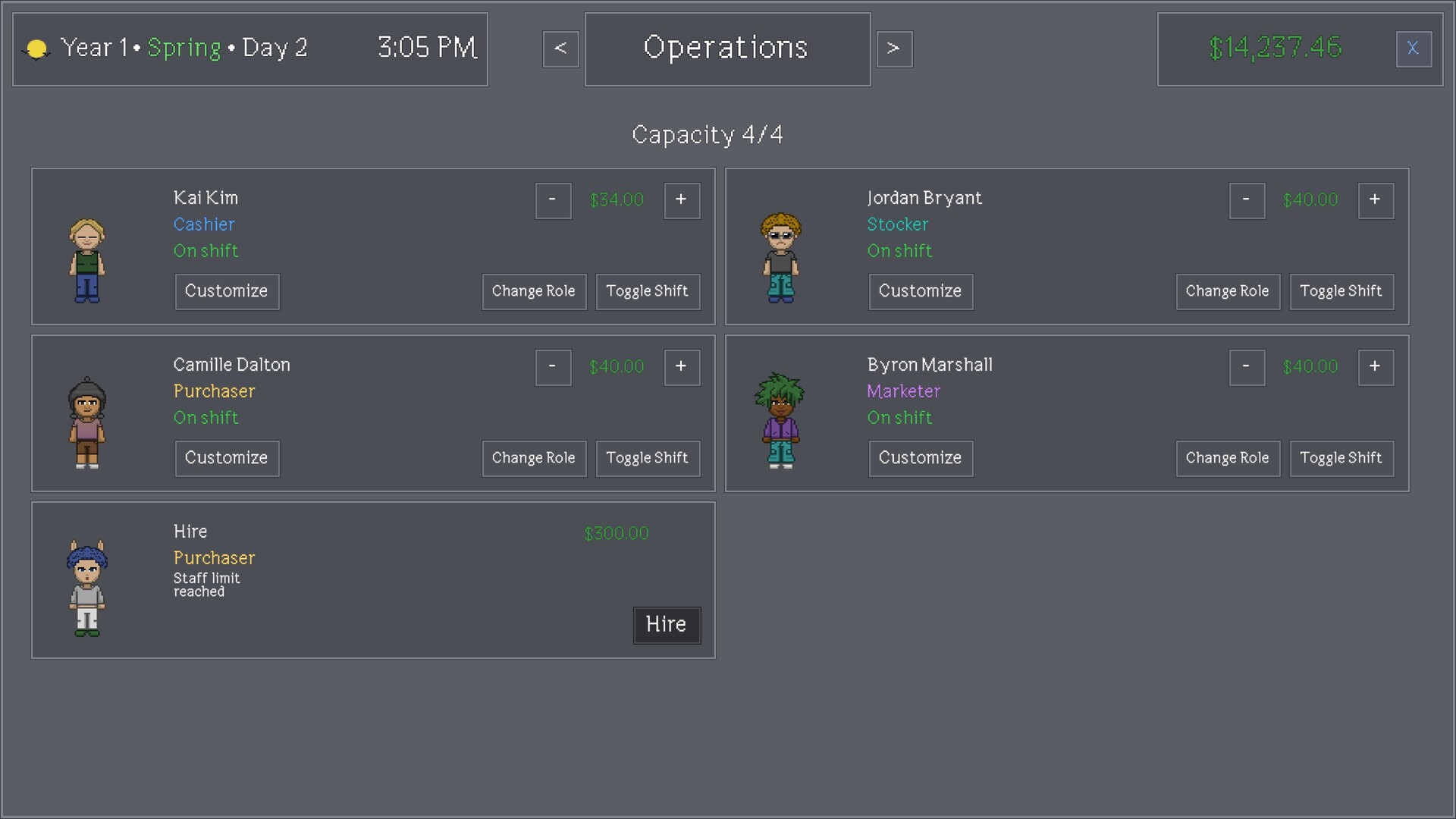Click Kai Kim's $34.00 wage

[617, 200]
